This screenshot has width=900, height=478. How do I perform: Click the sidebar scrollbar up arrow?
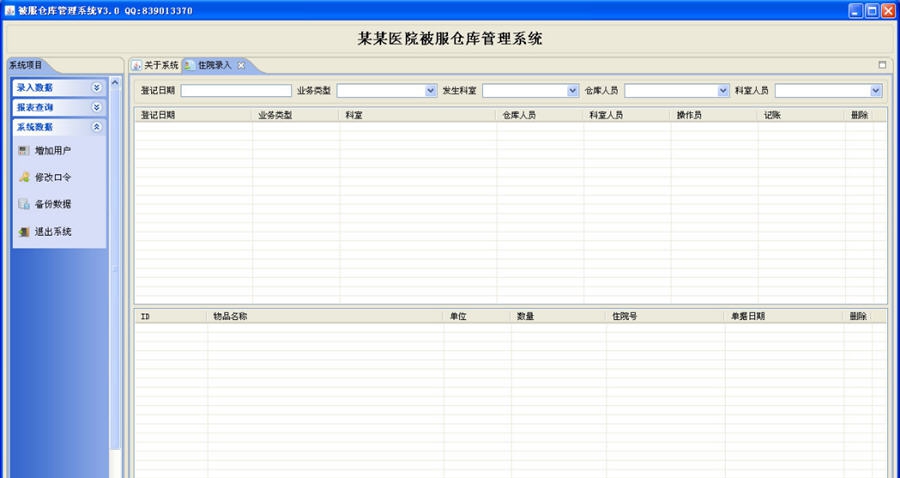click(x=115, y=83)
